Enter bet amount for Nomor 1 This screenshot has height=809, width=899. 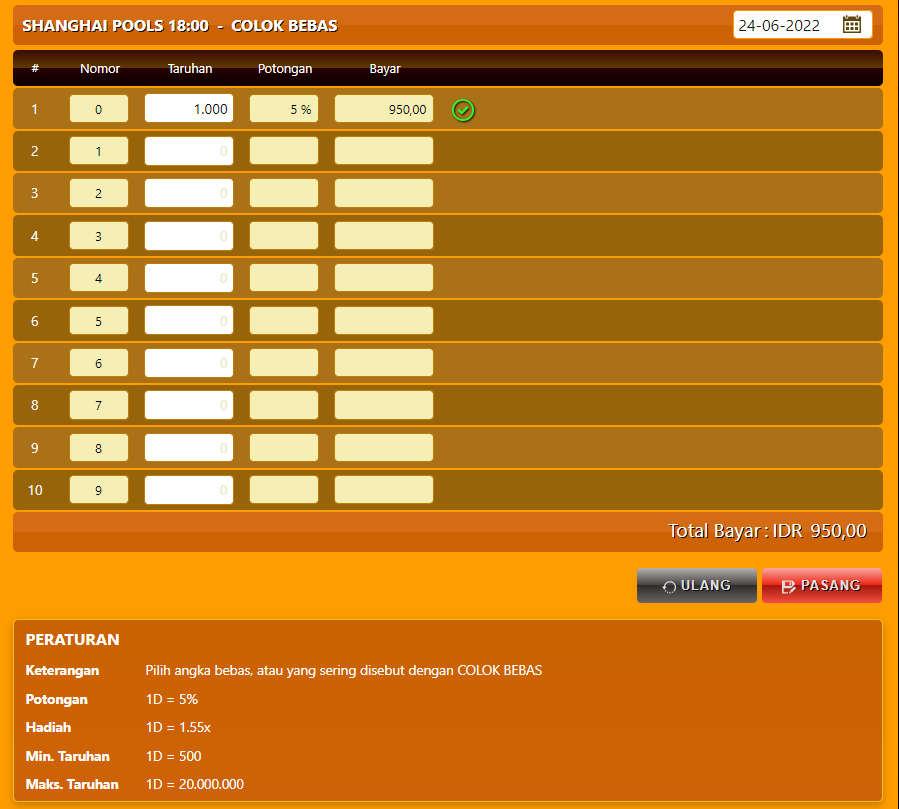coord(189,151)
